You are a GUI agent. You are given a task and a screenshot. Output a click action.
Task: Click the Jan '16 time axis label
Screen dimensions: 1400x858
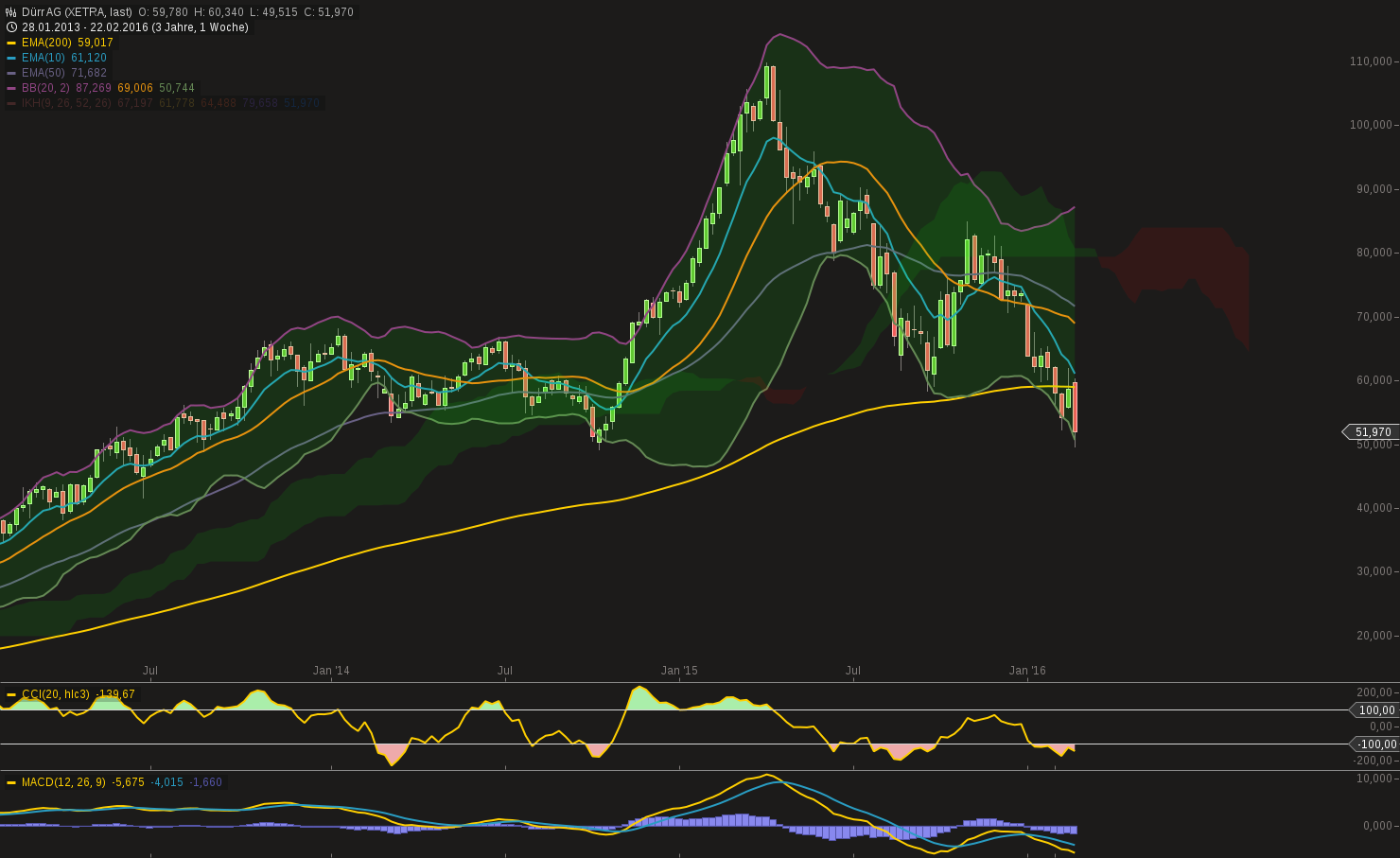click(1027, 671)
